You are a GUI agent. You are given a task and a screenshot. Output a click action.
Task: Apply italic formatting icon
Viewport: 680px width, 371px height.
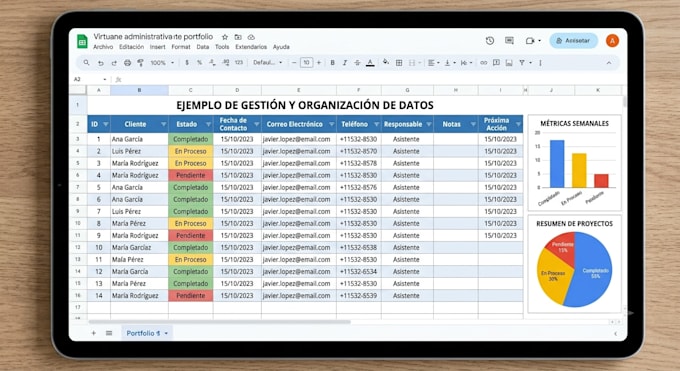click(x=344, y=63)
